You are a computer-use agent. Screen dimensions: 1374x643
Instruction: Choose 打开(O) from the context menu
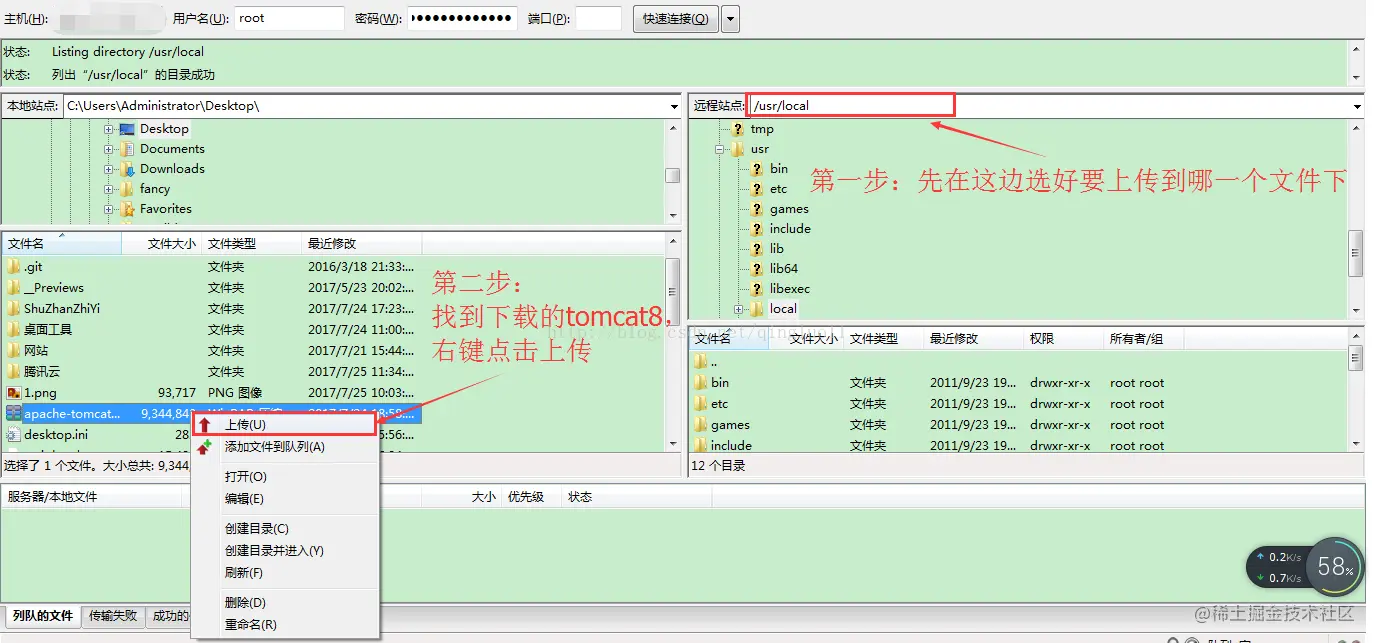tap(285, 477)
